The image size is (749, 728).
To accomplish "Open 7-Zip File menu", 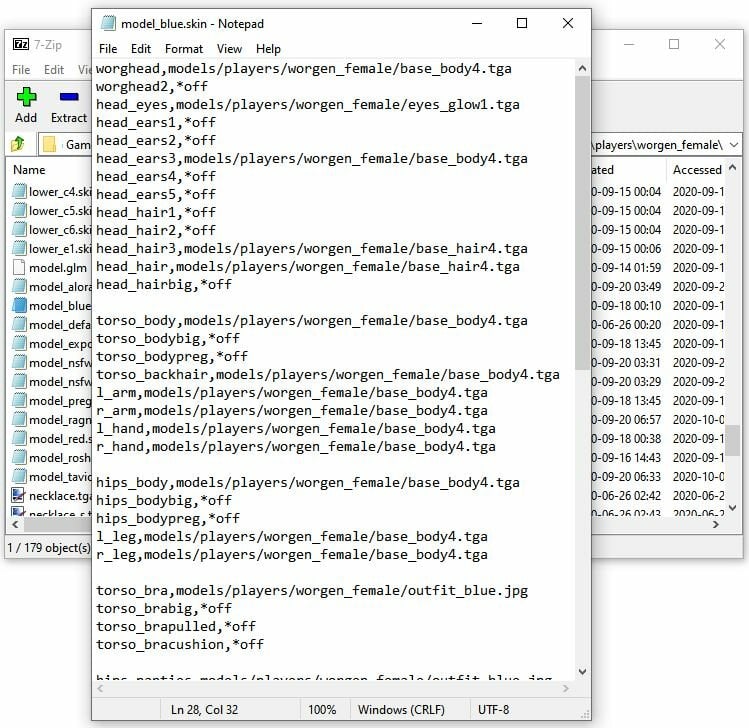I will pyautogui.click(x=21, y=70).
